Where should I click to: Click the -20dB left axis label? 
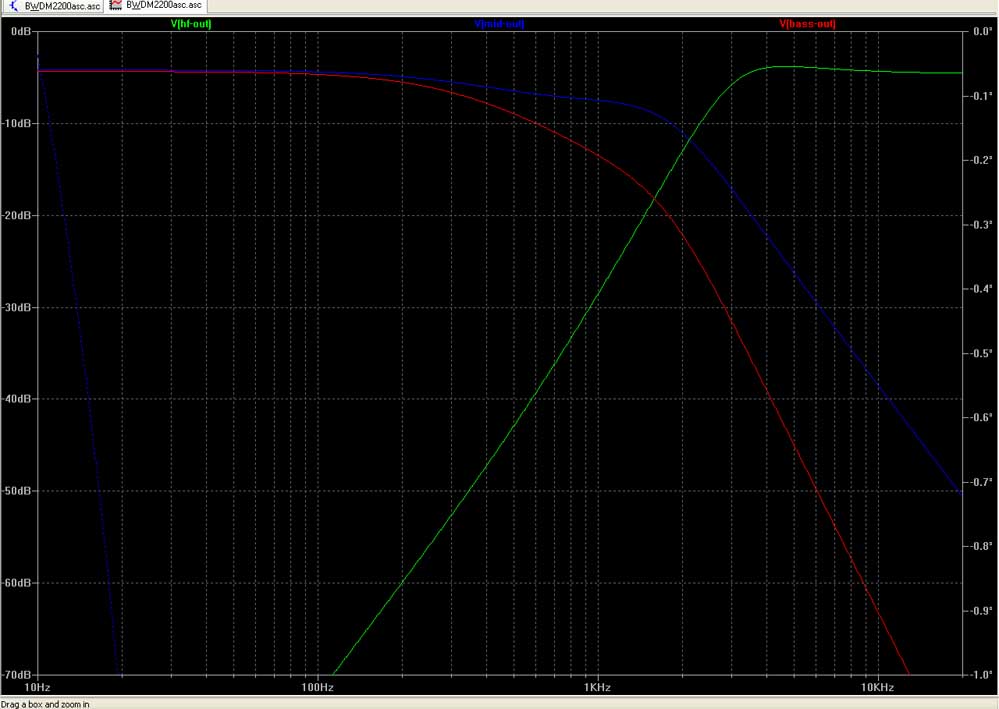[x=17, y=215]
